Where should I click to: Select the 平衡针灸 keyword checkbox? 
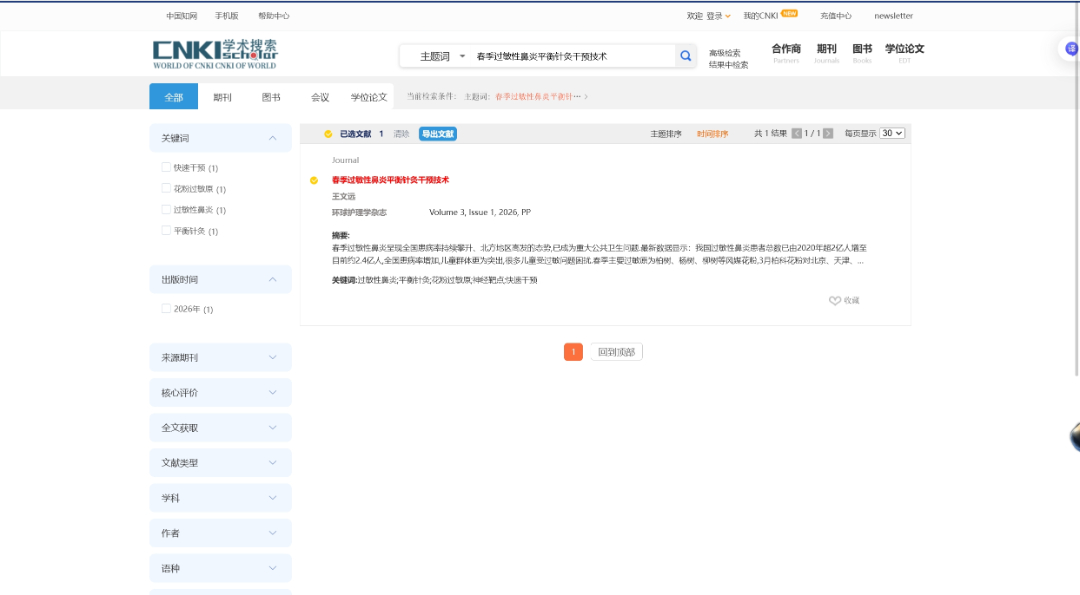165,230
